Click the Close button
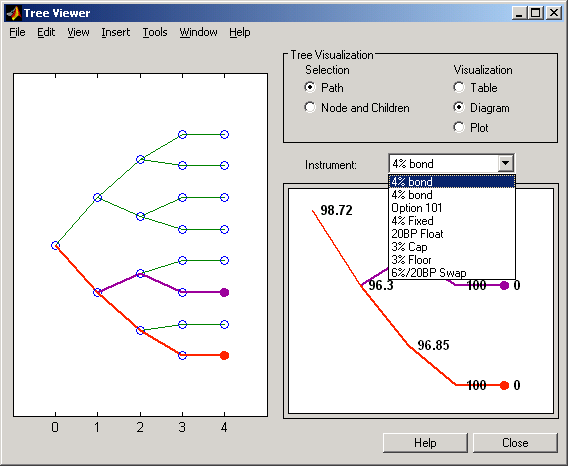The width and height of the screenshot is (568, 466). (515, 443)
